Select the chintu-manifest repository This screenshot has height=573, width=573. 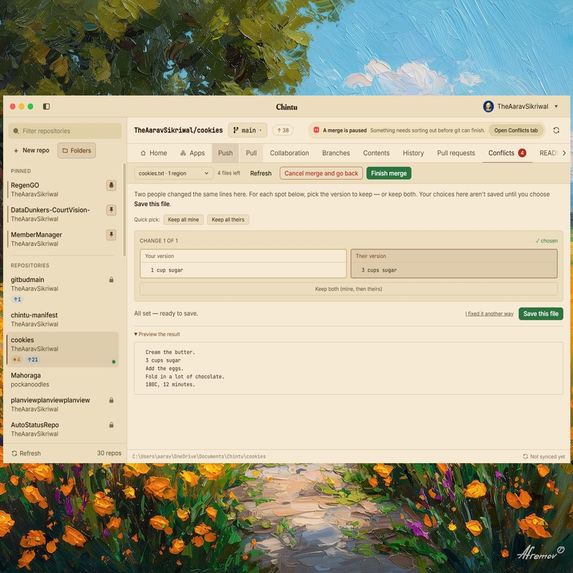62,319
